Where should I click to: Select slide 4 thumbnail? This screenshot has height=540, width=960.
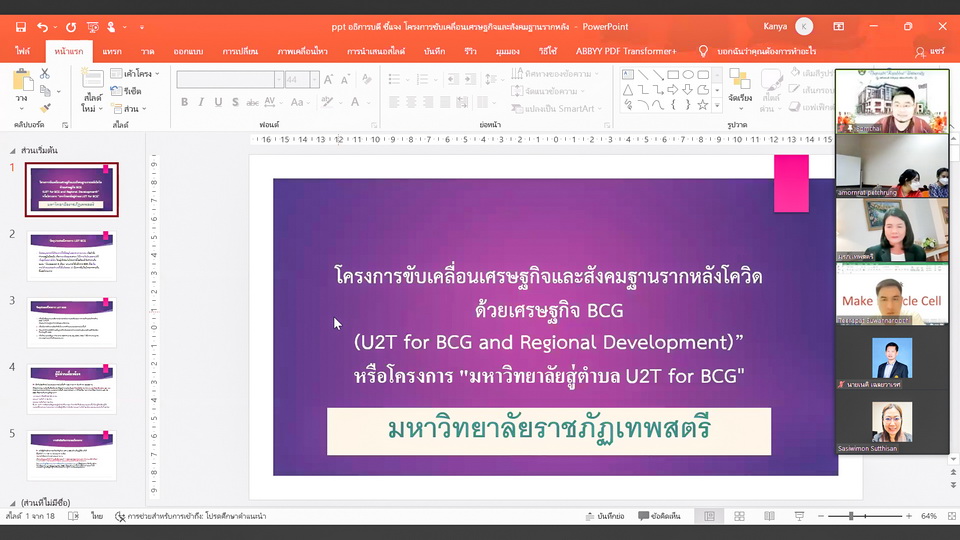(x=72, y=389)
